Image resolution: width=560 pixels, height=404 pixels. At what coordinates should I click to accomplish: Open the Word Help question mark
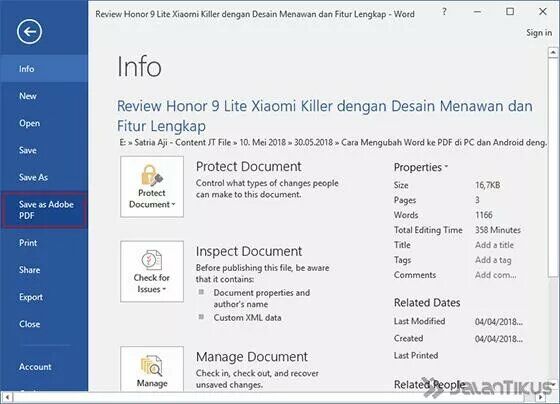click(444, 12)
